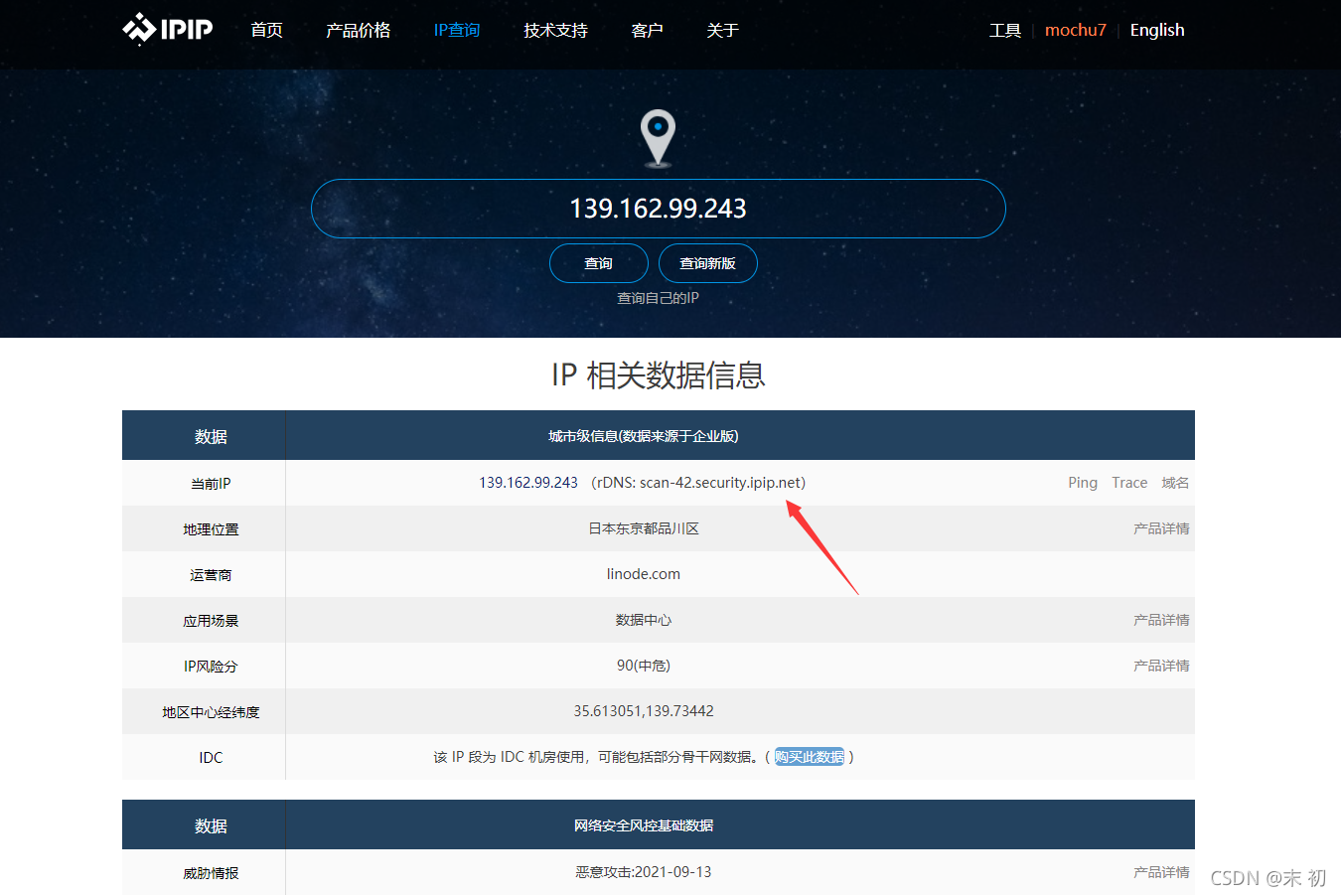Click the 当前IP row label
1341x896 pixels.
point(211,484)
